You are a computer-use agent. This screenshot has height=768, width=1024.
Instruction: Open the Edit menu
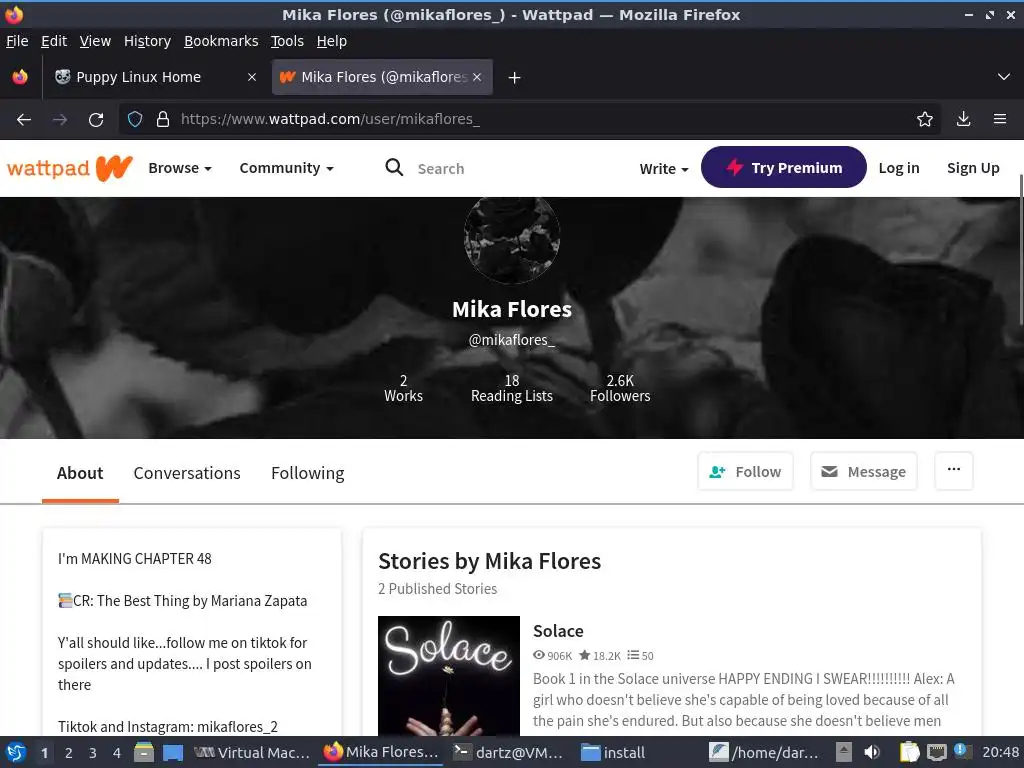pyautogui.click(x=54, y=41)
